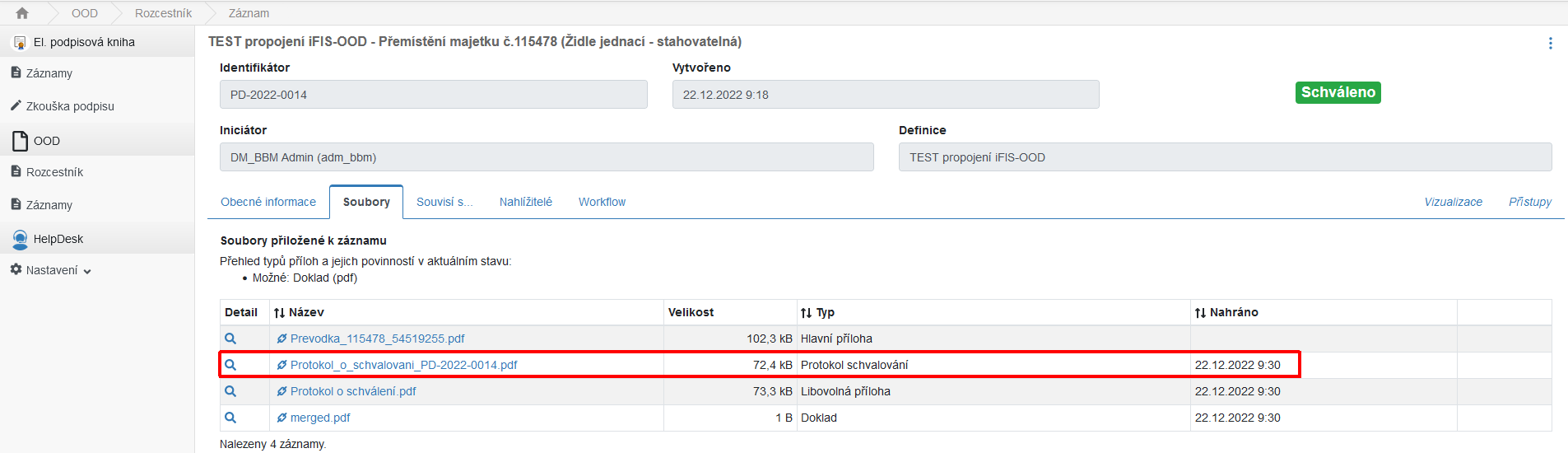Viewport: 1568px width, 453px height.
Task: Open Přístupy link
Action: 1530,202
